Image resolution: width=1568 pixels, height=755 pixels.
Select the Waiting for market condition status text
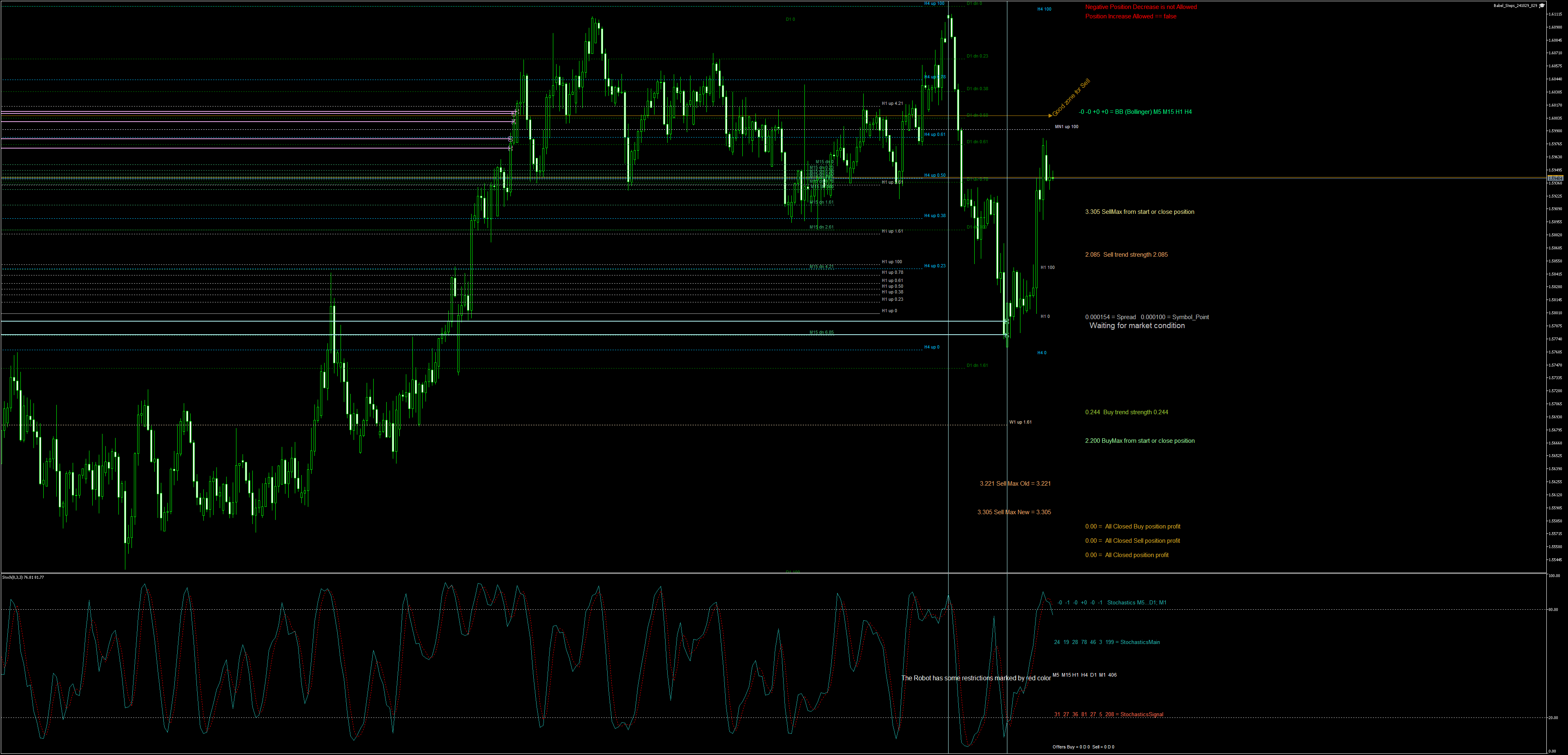[1136, 326]
